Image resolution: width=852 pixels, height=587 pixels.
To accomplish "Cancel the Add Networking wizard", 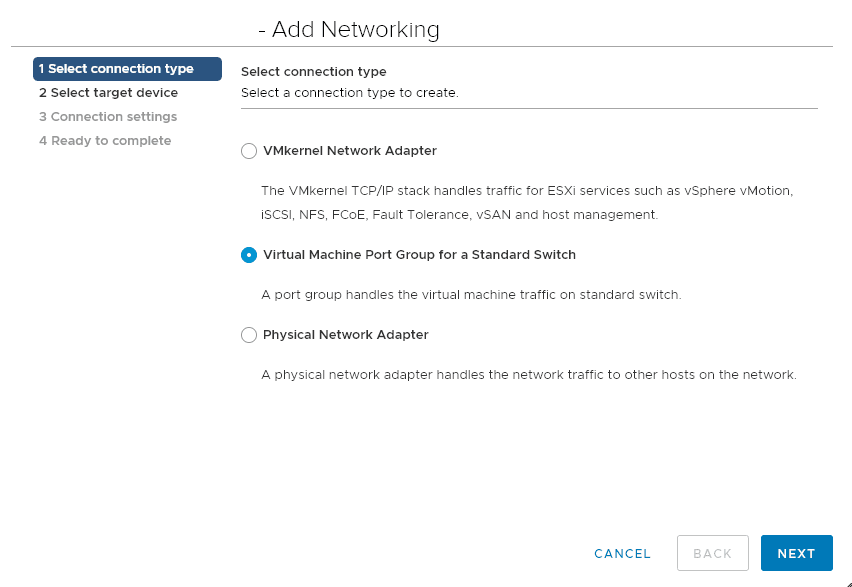I will pos(622,553).
